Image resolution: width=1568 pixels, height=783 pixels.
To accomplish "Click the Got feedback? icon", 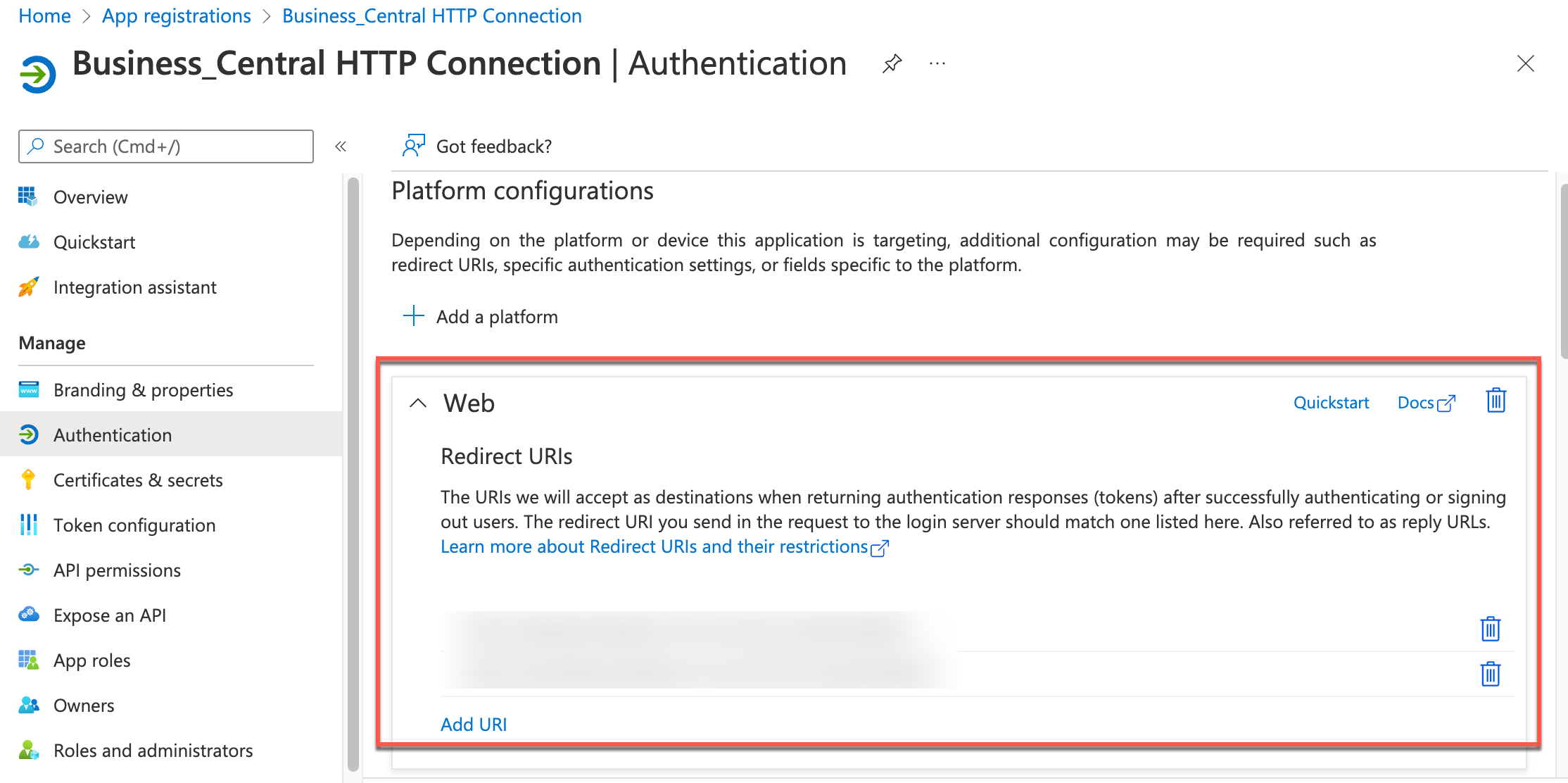I will (x=413, y=146).
